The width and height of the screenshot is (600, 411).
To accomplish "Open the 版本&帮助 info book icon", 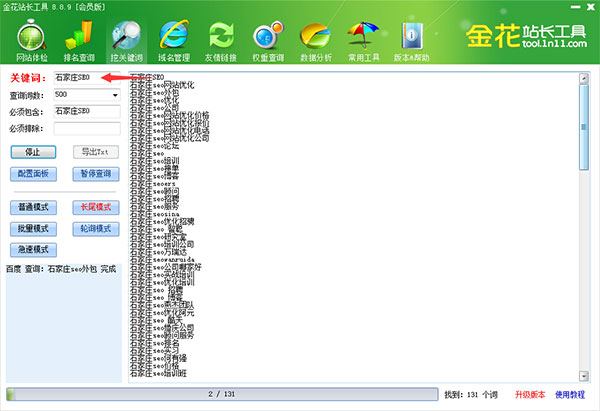I will click(x=412, y=36).
